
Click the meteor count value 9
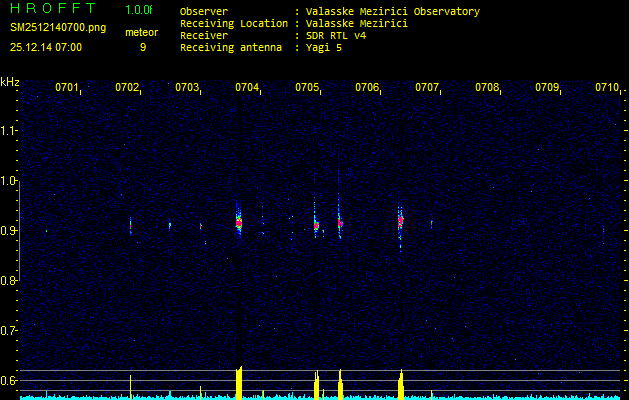pyautogui.click(x=142, y=47)
